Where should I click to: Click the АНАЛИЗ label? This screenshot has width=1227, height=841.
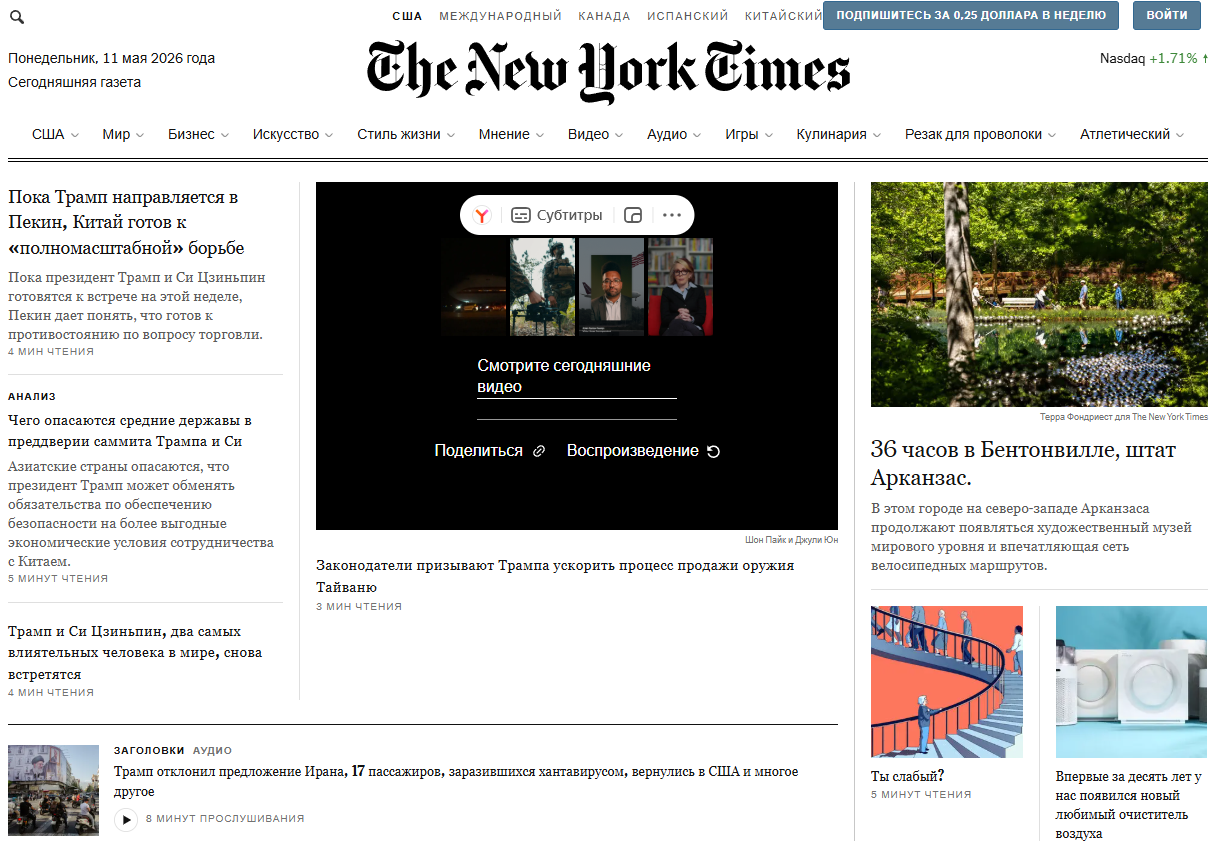(32, 397)
